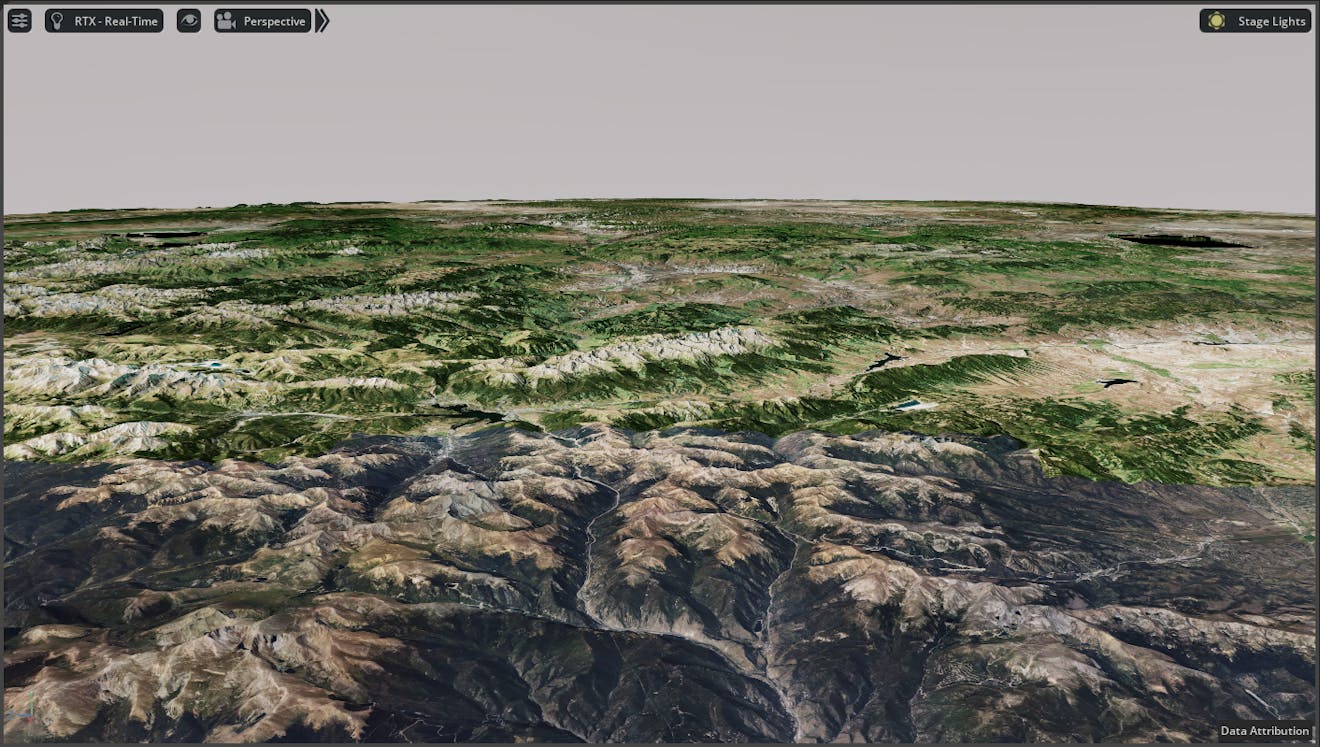Click the RTX lightbulb icon to change renderer
This screenshot has width=1320, height=747.
58,20
